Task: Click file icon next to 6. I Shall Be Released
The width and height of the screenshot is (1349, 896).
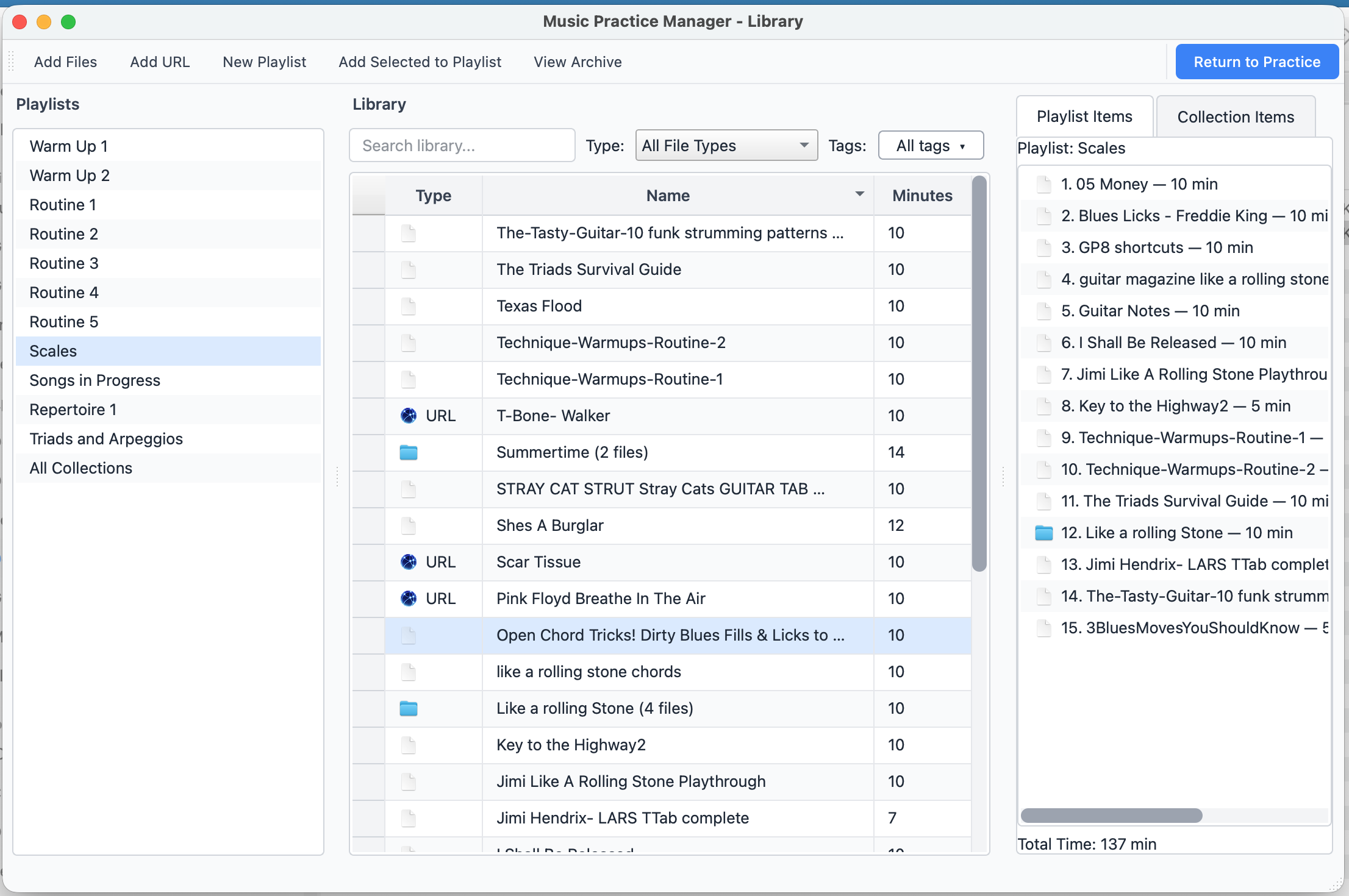Action: pyautogui.click(x=1044, y=343)
